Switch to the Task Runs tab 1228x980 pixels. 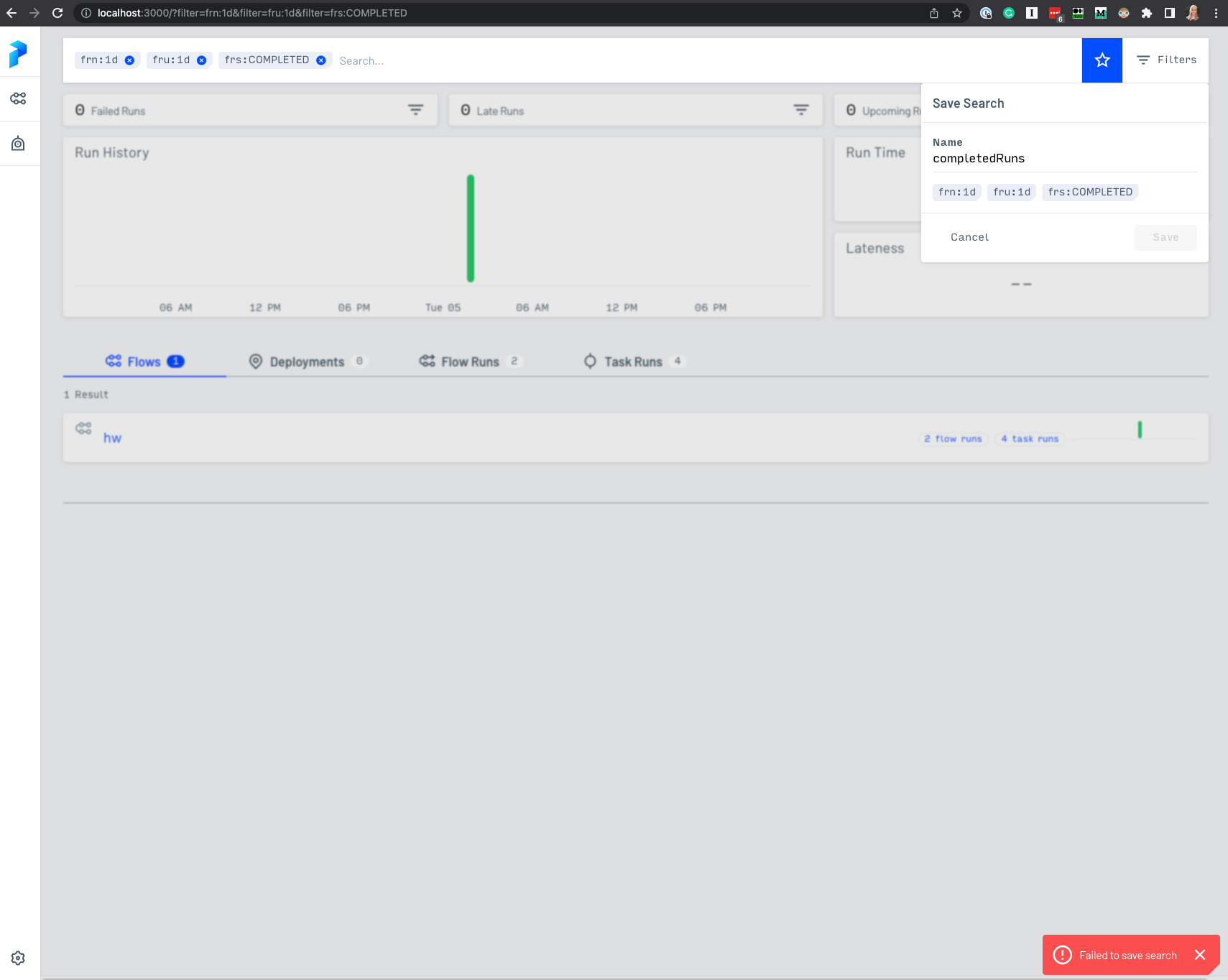tap(634, 361)
